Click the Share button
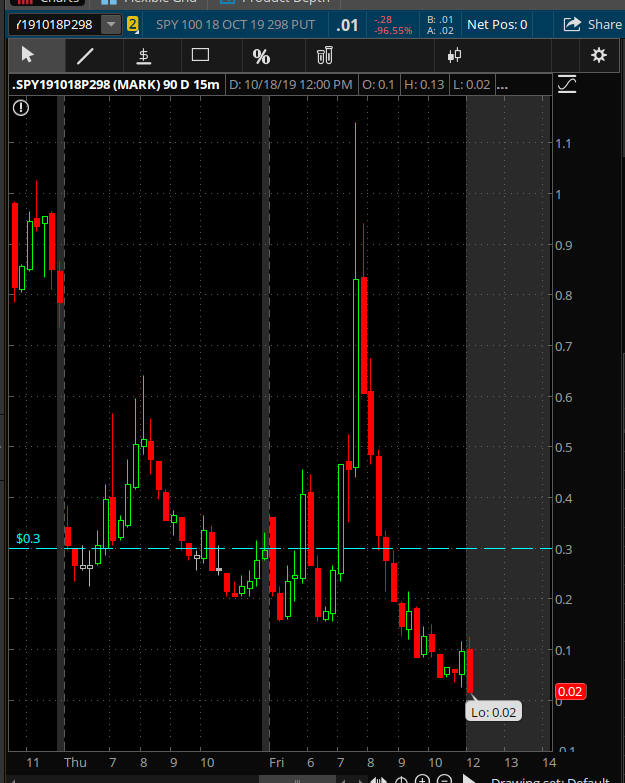The width and height of the screenshot is (625, 783). (x=592, y=24)
